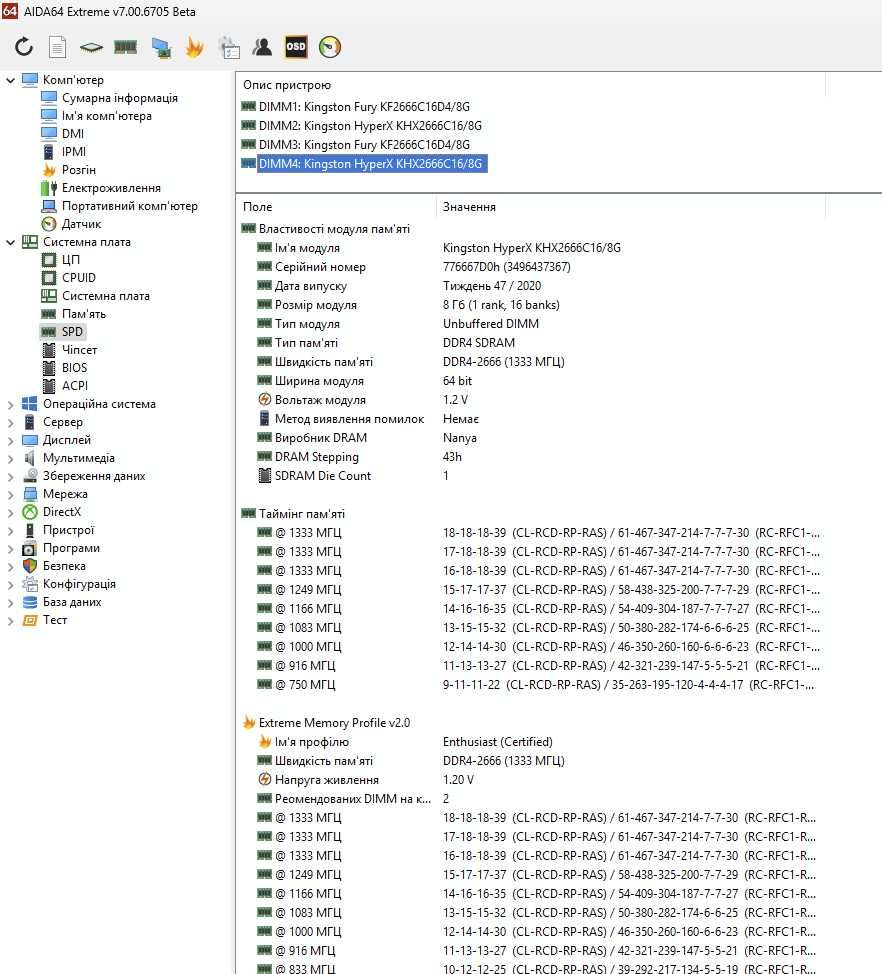Expand the DirectX tree node
The image size is (882, 974).
pos(10,513)
